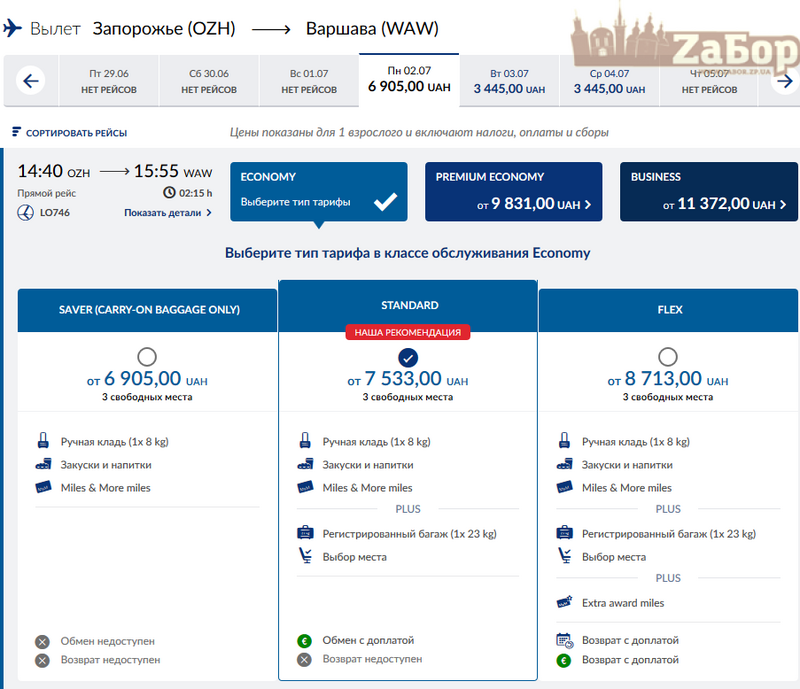Click the snacks and drinks icon in Standard
The height and width of the screenshot is (689, 800).
click(x=306, y=465)
